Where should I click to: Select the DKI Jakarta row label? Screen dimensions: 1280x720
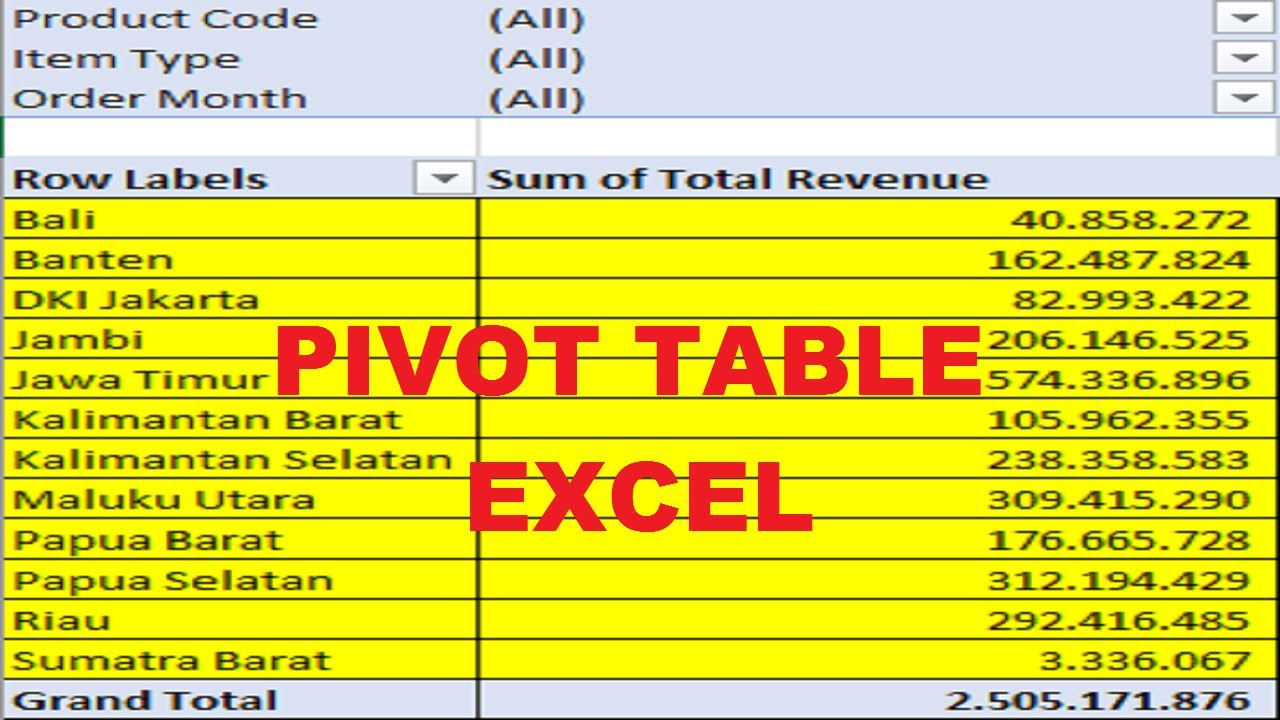240,299
